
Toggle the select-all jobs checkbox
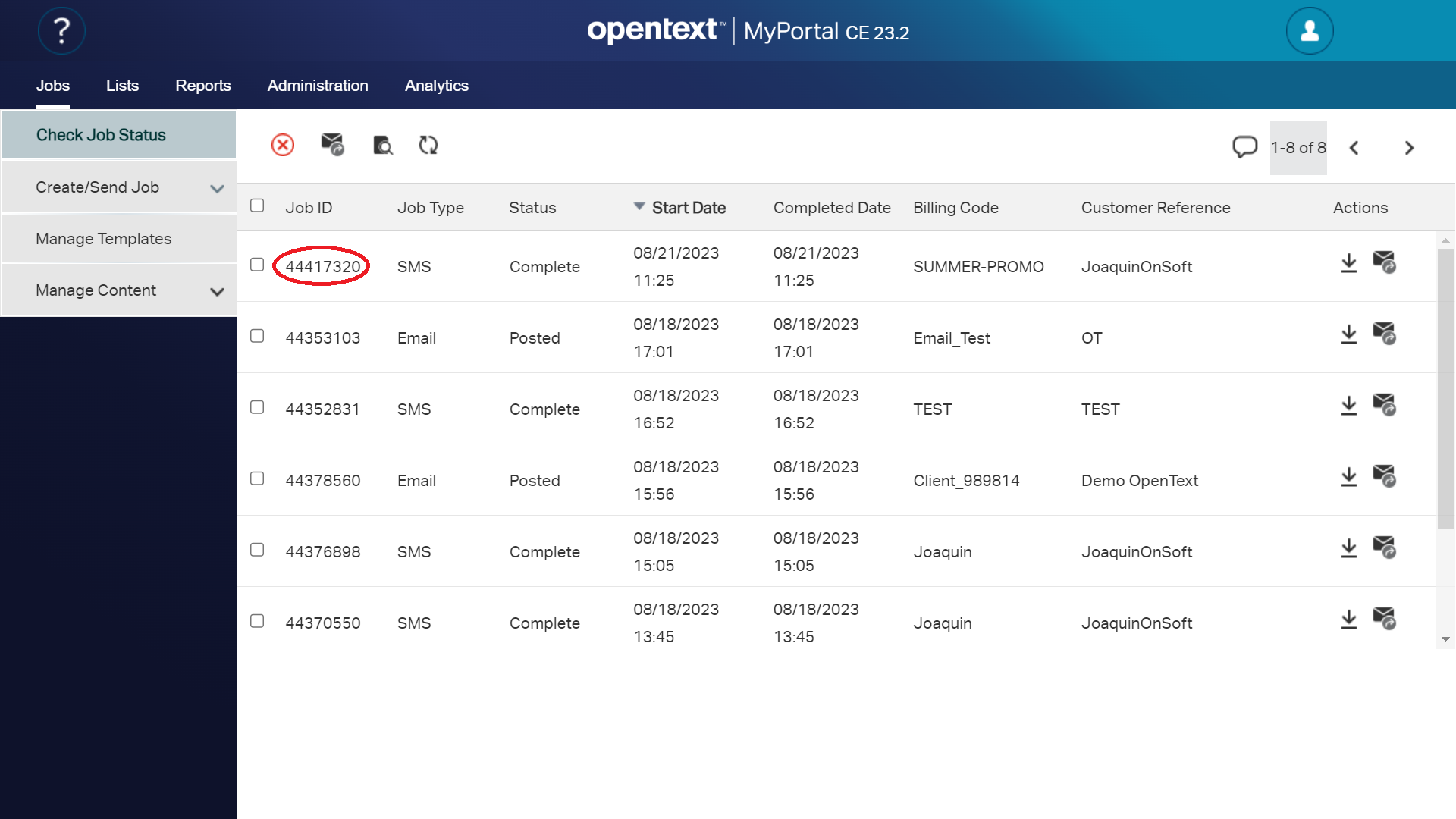pyautogui.click(x=256, y=205)
